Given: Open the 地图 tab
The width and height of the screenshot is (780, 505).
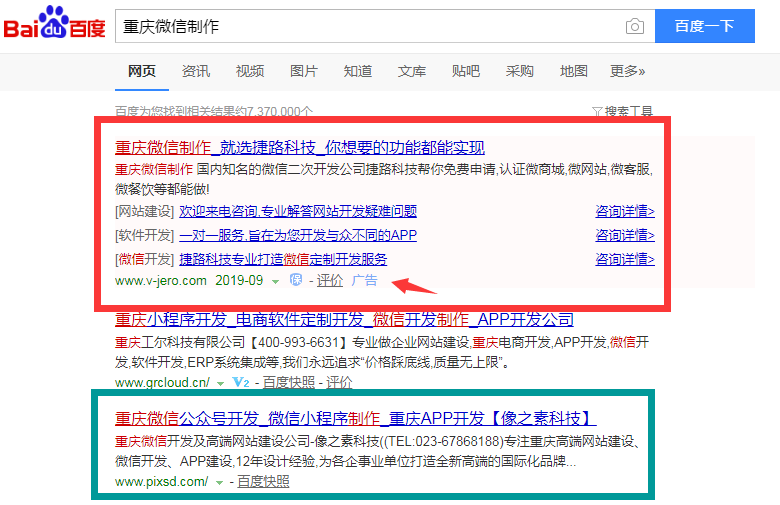Looking at the screenshot, I should pyautogui.click(x=574, y=71).
